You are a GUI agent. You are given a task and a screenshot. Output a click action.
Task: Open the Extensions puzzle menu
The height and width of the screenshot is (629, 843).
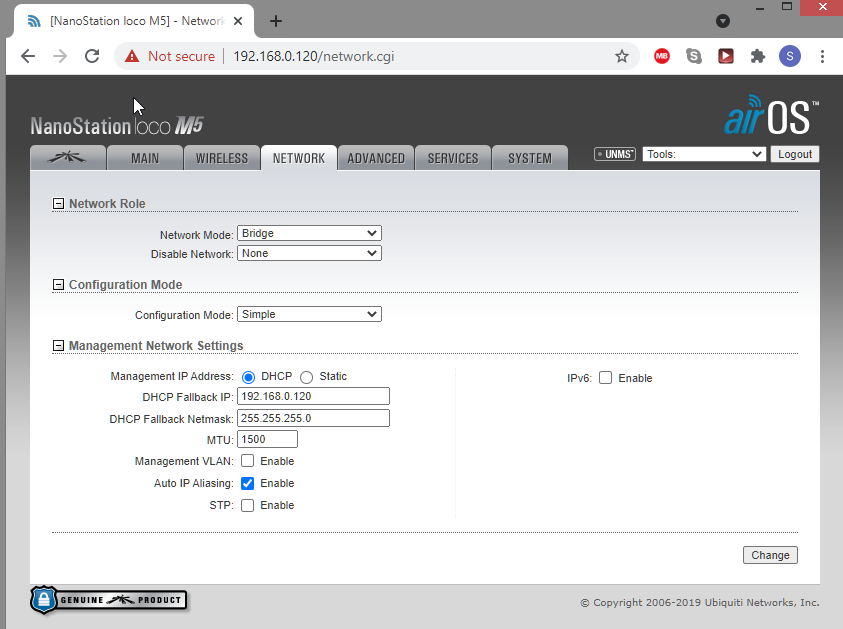click(758, 56)
